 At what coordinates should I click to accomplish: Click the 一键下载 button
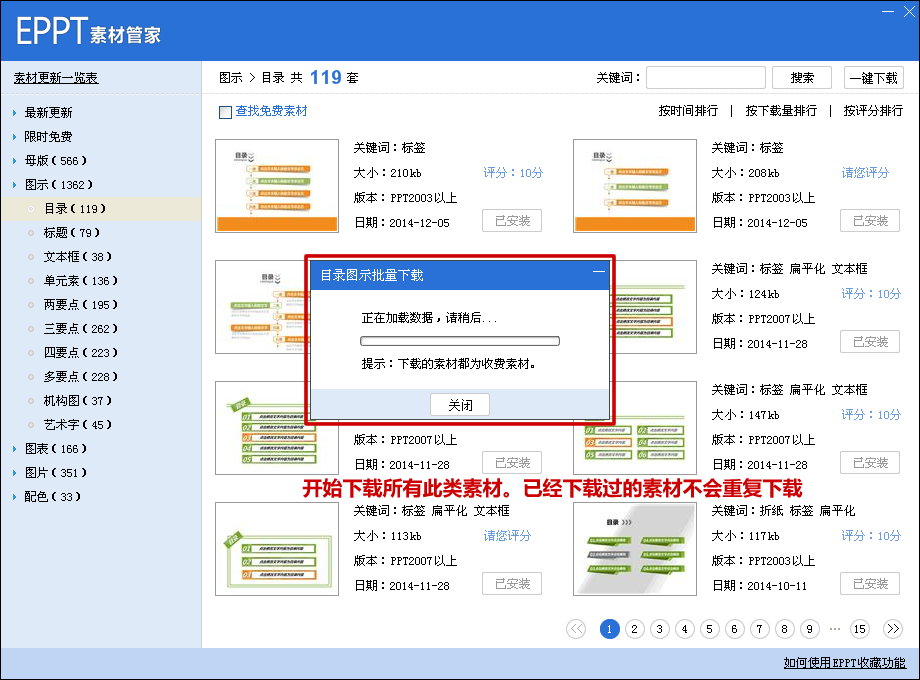pos(874,78)
